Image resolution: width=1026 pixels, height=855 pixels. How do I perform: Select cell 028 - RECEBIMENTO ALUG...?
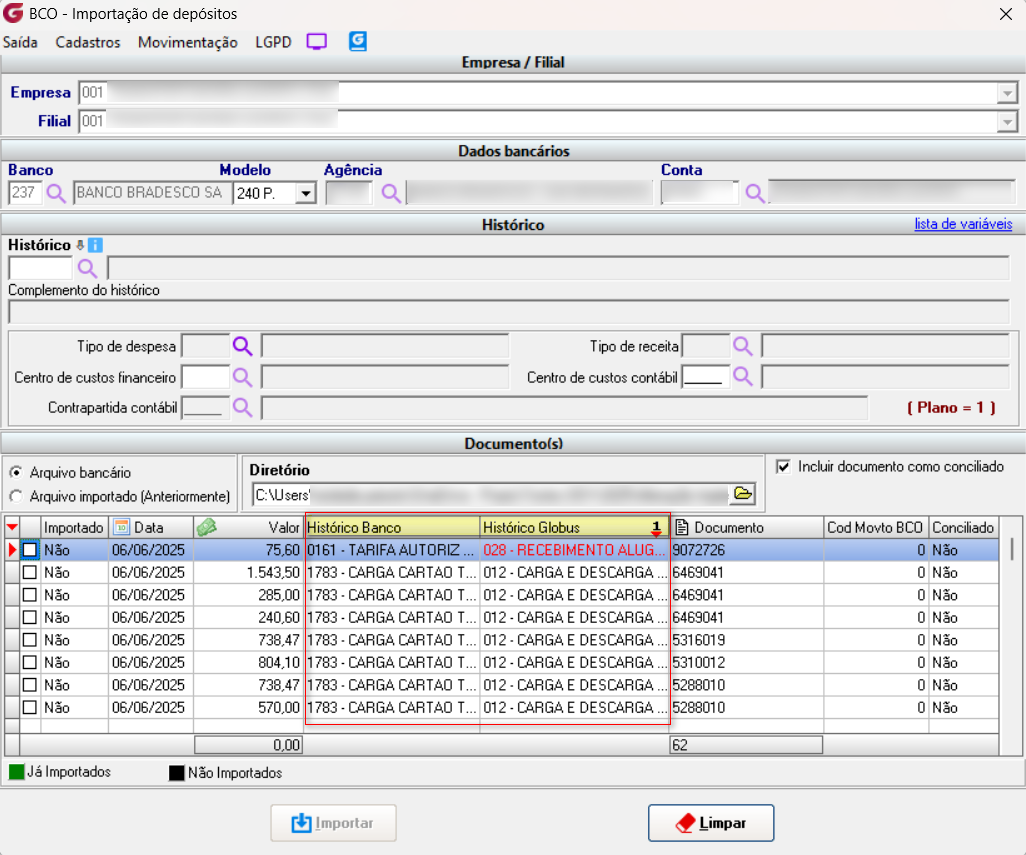[575, 550]
